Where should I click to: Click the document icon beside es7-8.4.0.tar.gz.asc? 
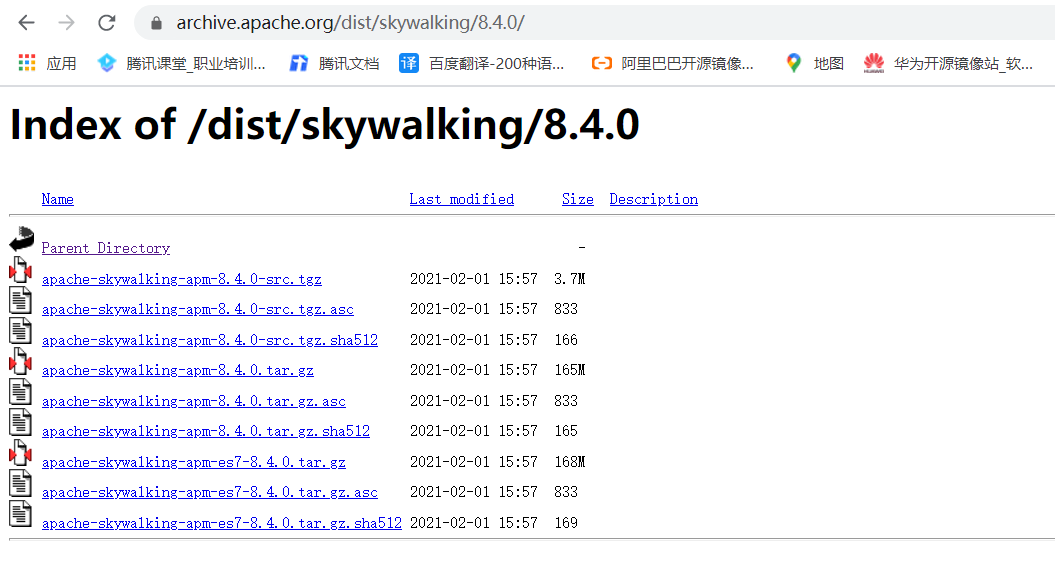[x=20, y=483]
